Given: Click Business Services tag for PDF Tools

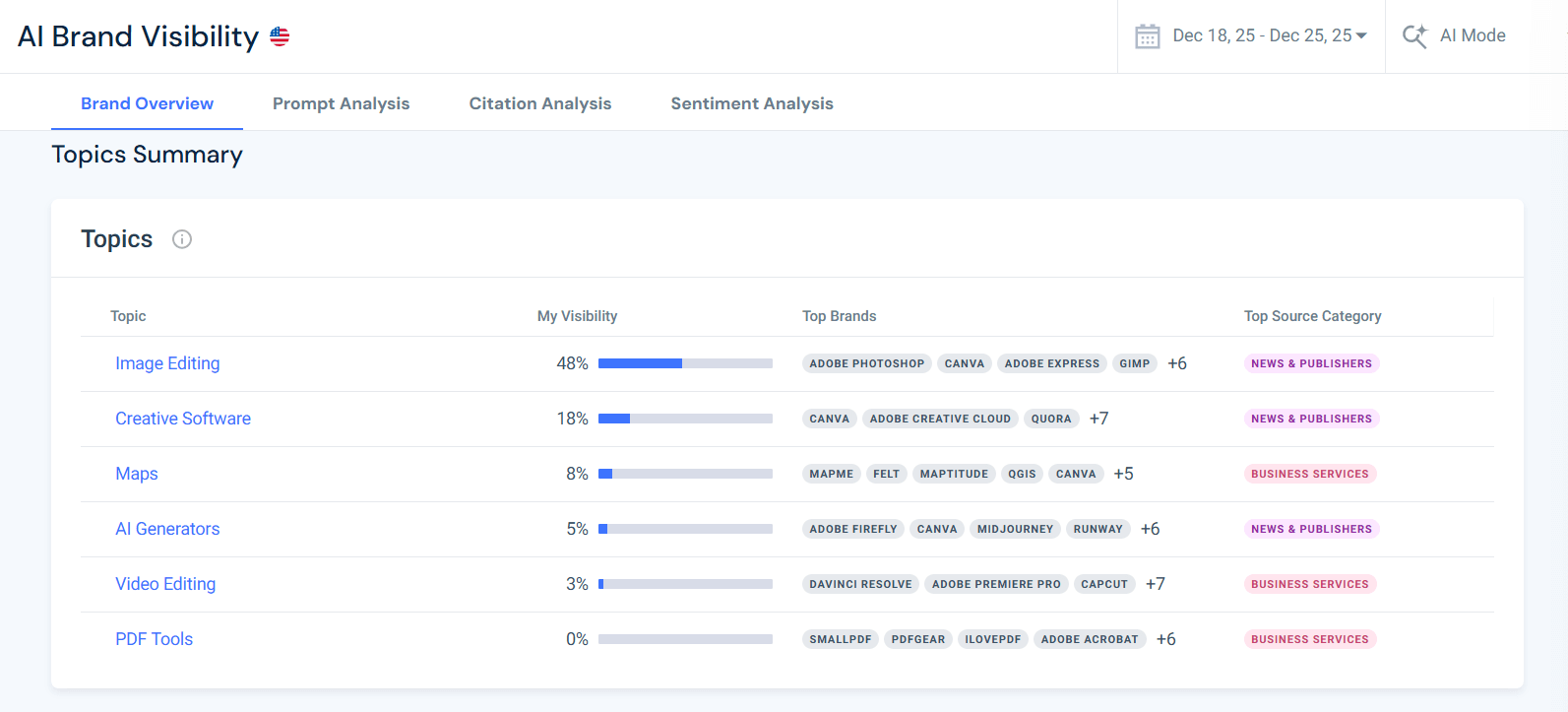Looking at the screenshot, I should pos(1310,639).
